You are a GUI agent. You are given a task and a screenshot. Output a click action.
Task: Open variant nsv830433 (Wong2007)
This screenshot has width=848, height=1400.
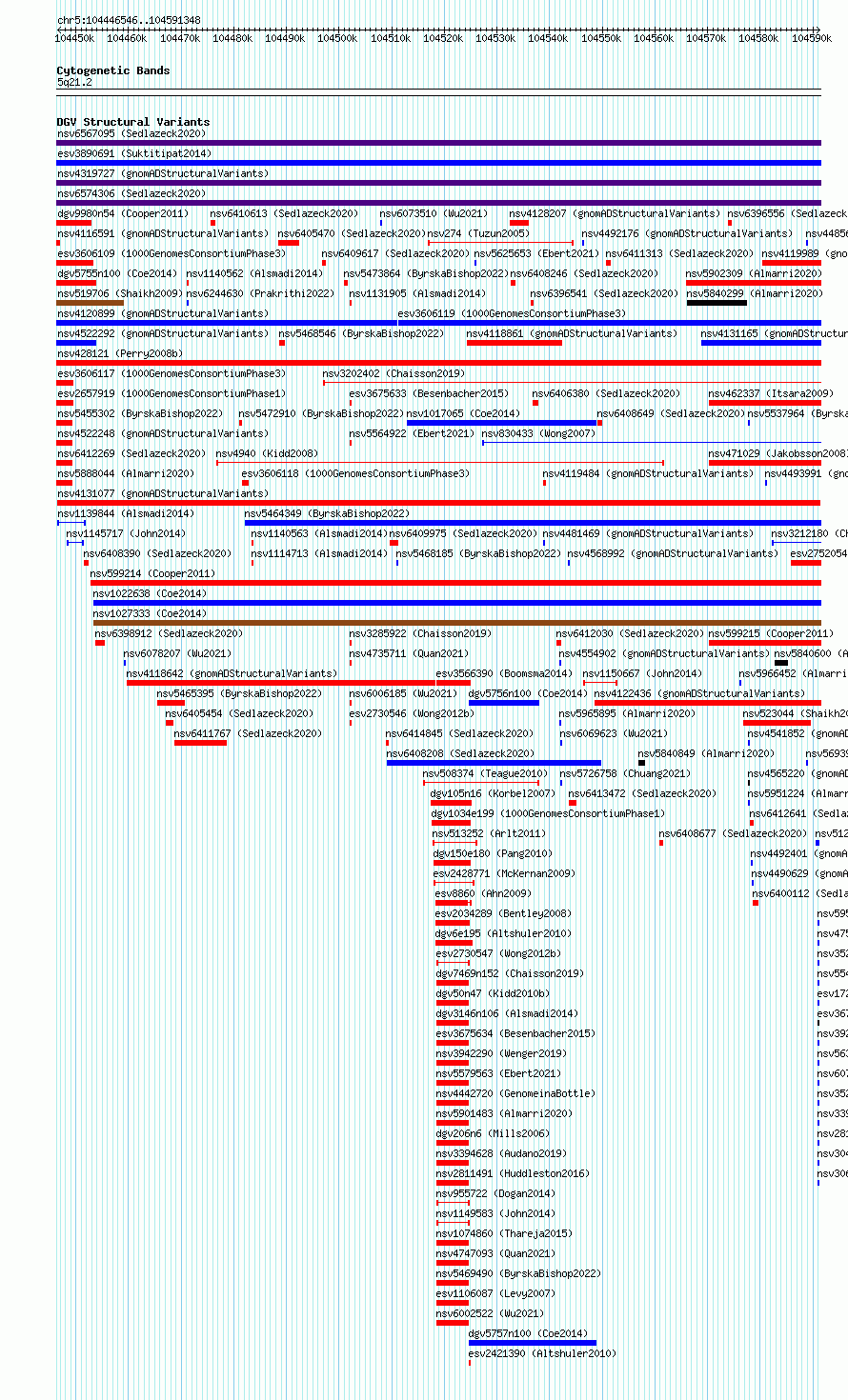pos(538,434)
